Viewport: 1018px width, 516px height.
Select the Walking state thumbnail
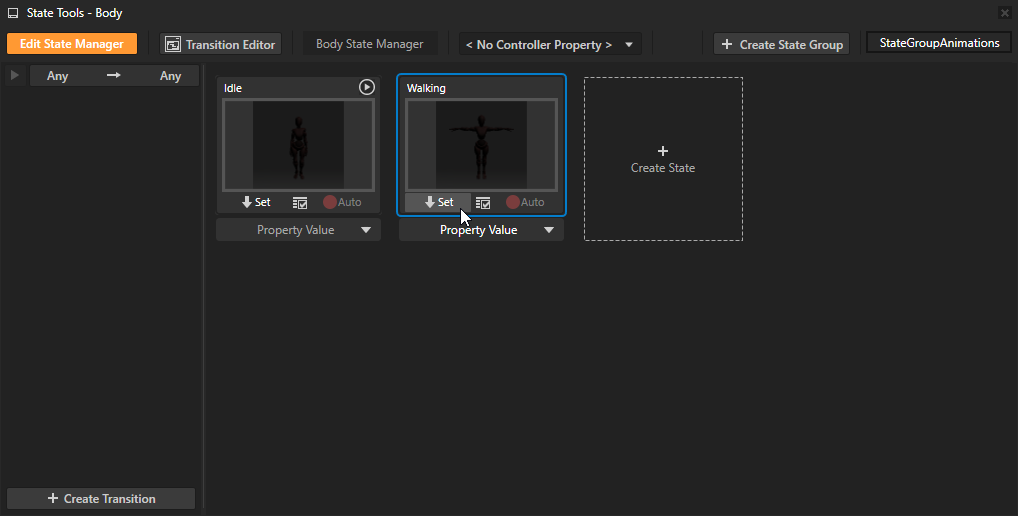[x=481, y=145]
